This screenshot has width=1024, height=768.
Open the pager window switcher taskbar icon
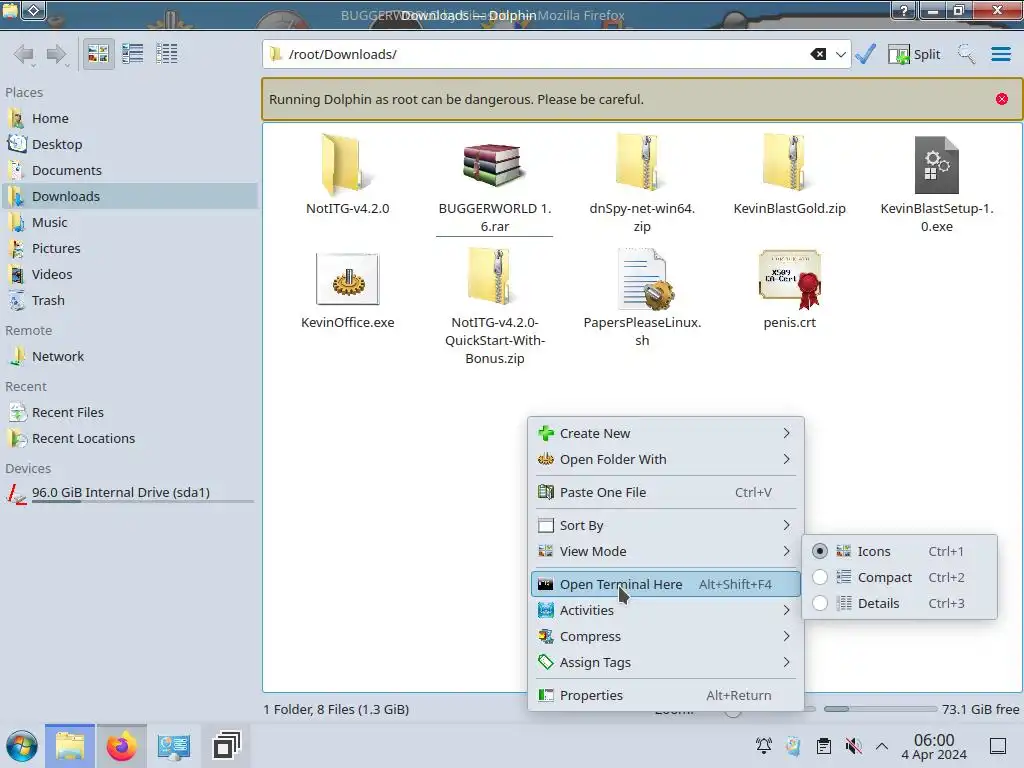tap(227, 746)
